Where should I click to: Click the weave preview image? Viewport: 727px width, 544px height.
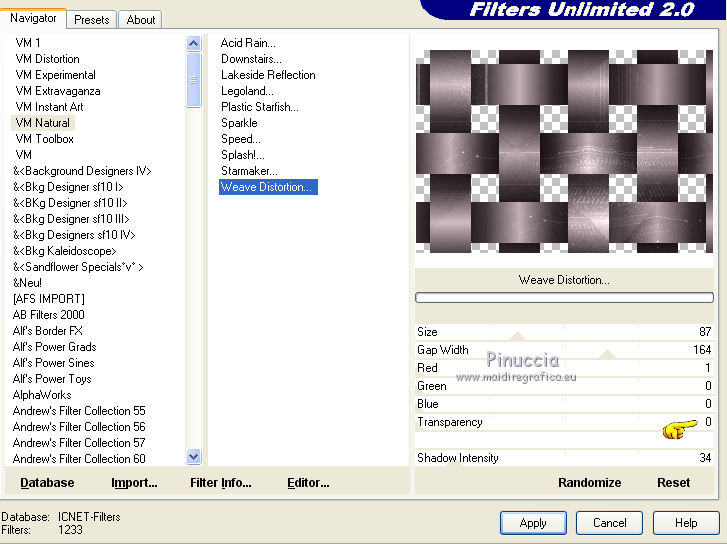[564, 151]
